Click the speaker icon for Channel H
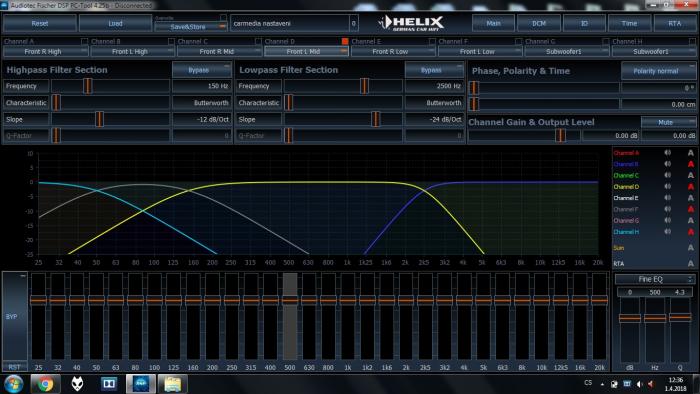The width and height of the screenshot is (700, 394). (x=667, y=232)
